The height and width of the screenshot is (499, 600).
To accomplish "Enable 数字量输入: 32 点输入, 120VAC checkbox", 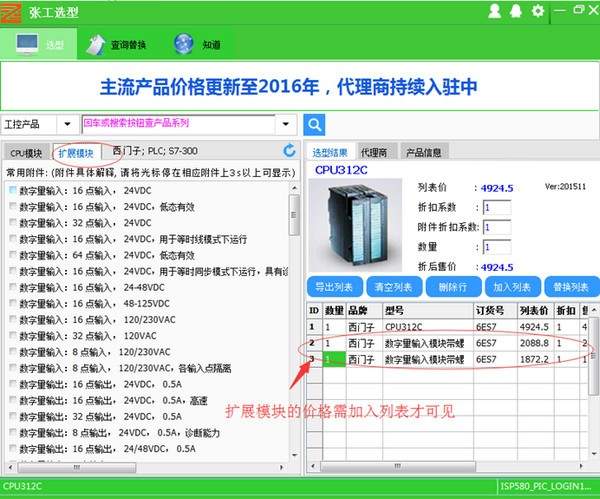I will pyautogui.click(x=13, y=335).
